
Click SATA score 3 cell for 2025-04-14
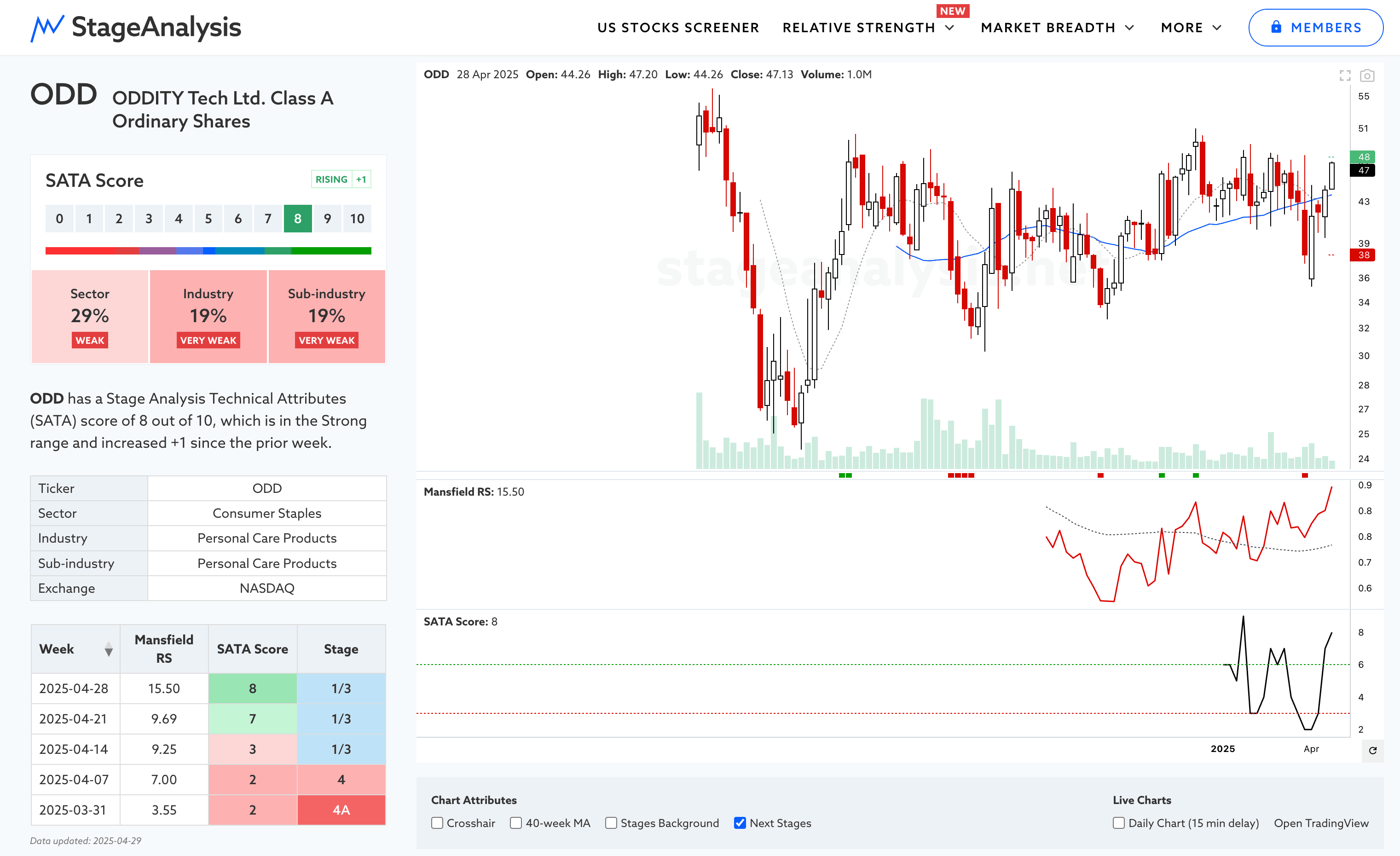[x=252, y=749]
